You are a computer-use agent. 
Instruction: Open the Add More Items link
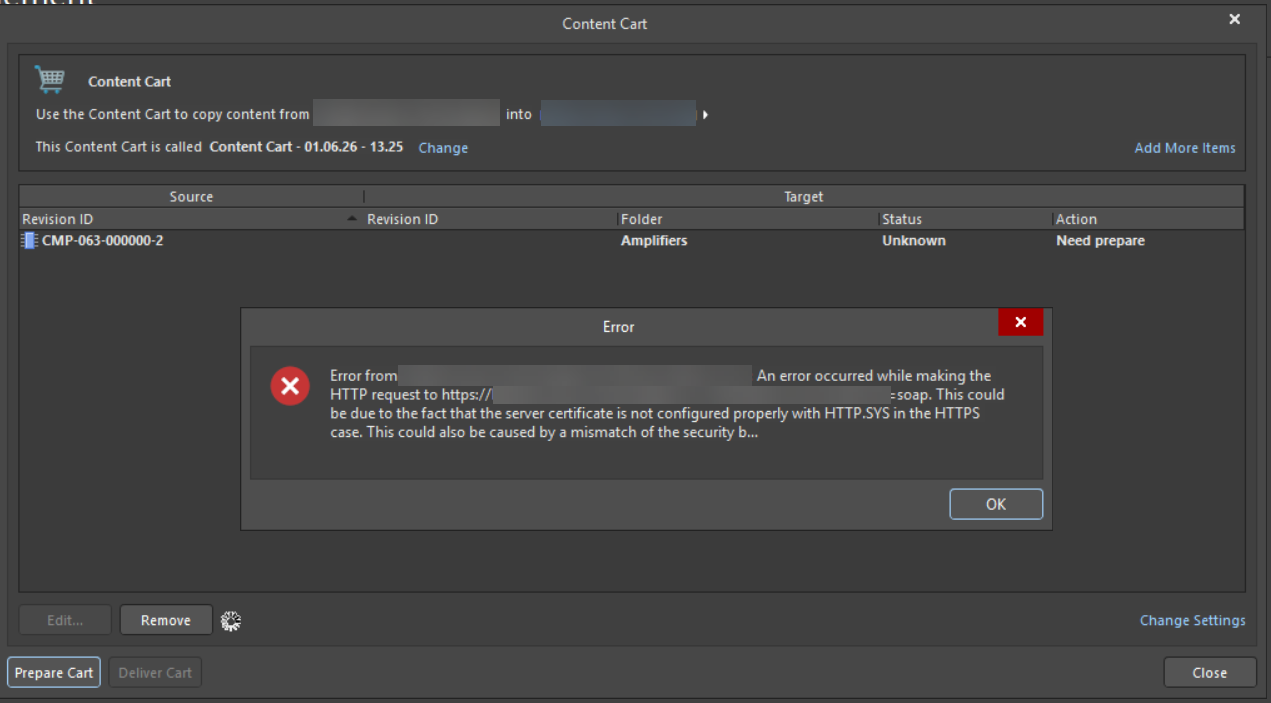1185,148
